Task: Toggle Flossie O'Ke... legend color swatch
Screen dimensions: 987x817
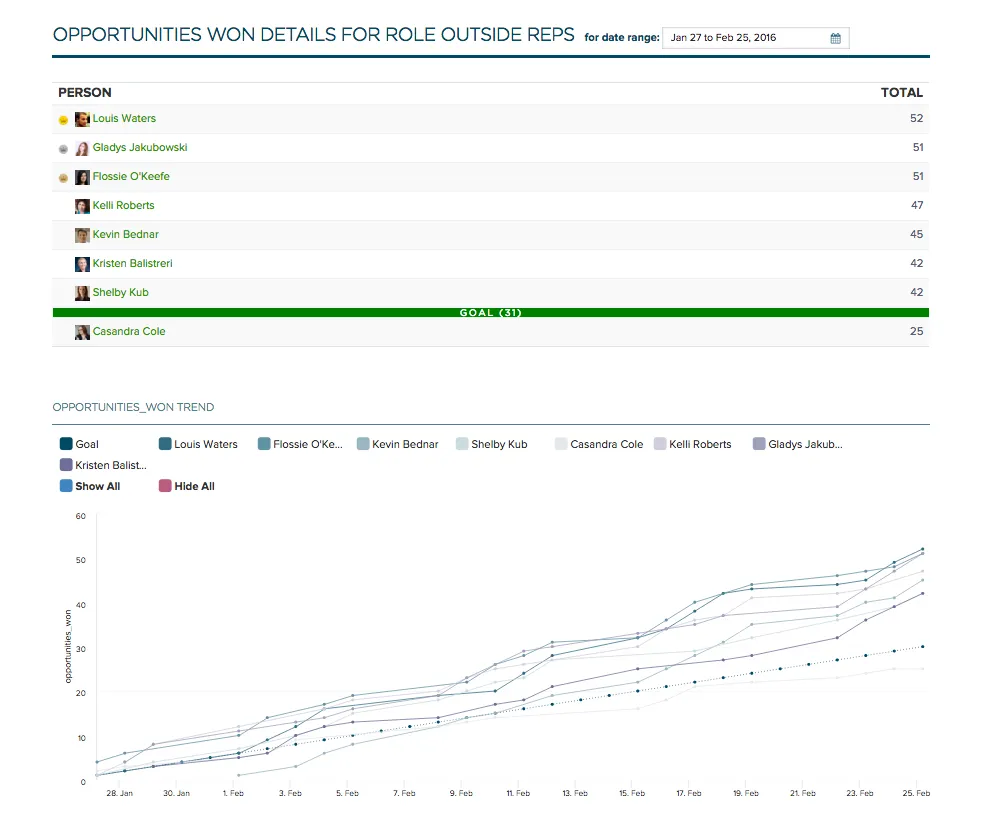Action: [264, 444]
